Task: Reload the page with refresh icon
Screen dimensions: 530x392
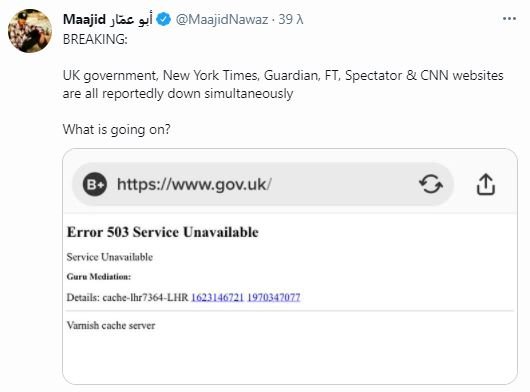Action: pyautogui.click(x=431, y=184)
